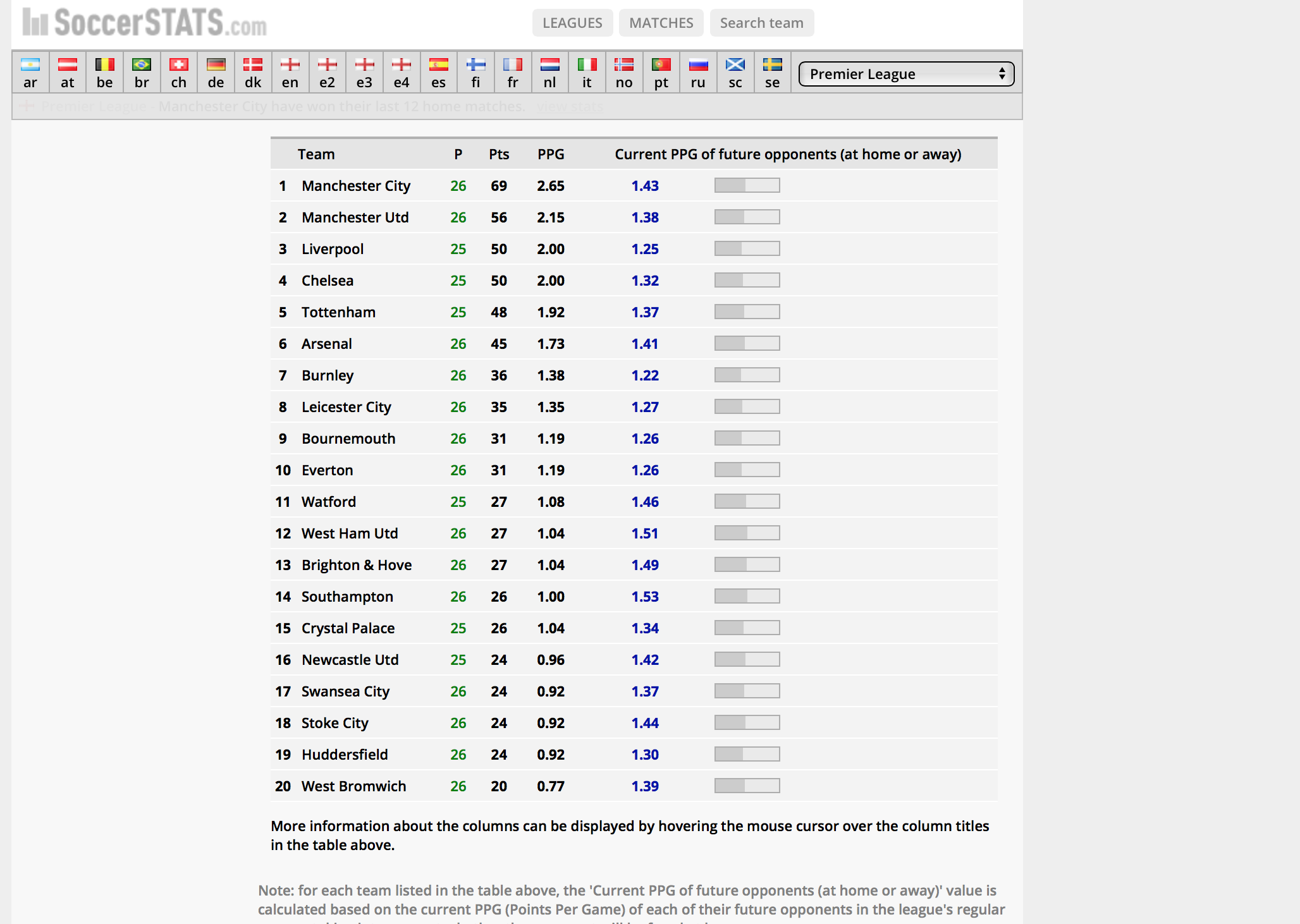Image resolution: width=1300 pixels, height=924 pixels.
Task: Select the Germany flag (de) league
Action: point(216,73)
